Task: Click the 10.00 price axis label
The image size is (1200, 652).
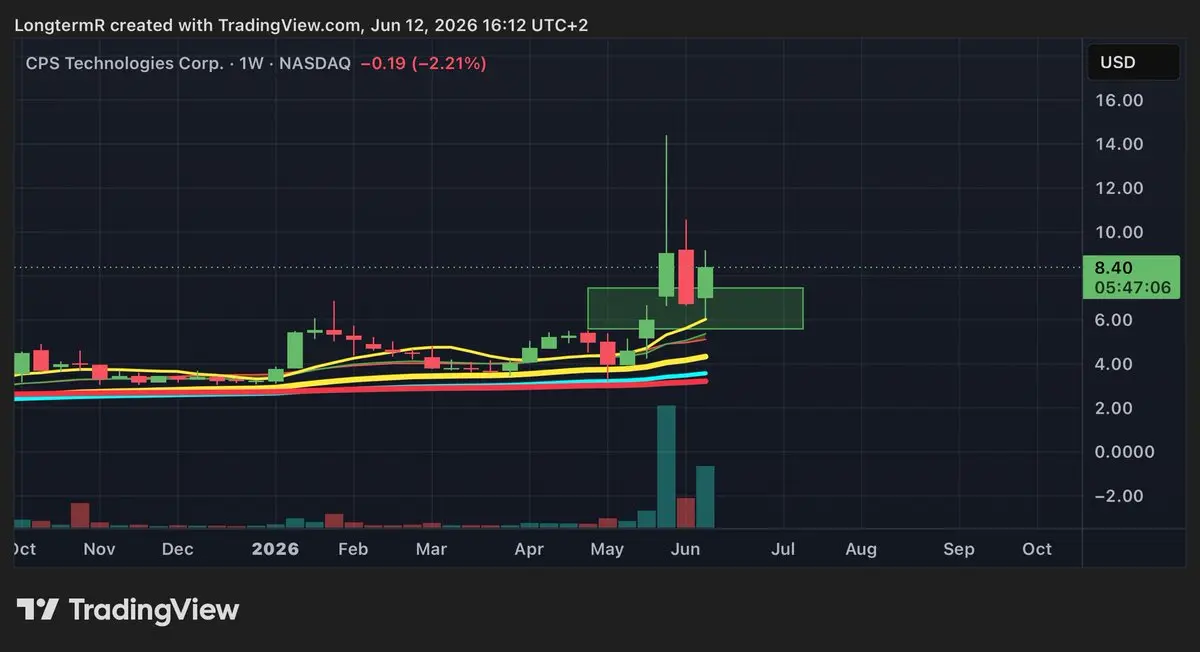Action: click(x=1119, y=232)
